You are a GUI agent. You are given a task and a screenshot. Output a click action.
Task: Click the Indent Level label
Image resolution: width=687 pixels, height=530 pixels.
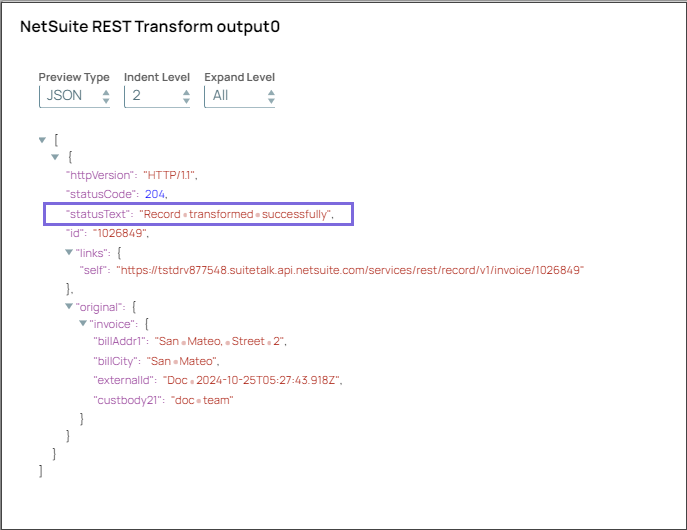click(x=157, y=77)
